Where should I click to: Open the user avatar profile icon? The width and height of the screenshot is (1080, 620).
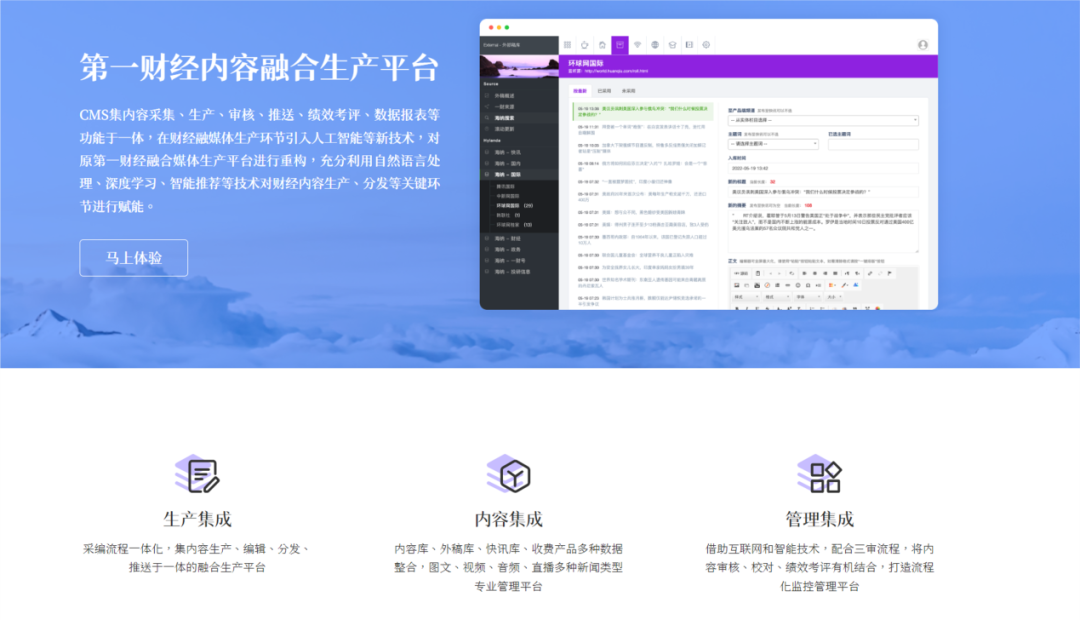coord(922,45)
